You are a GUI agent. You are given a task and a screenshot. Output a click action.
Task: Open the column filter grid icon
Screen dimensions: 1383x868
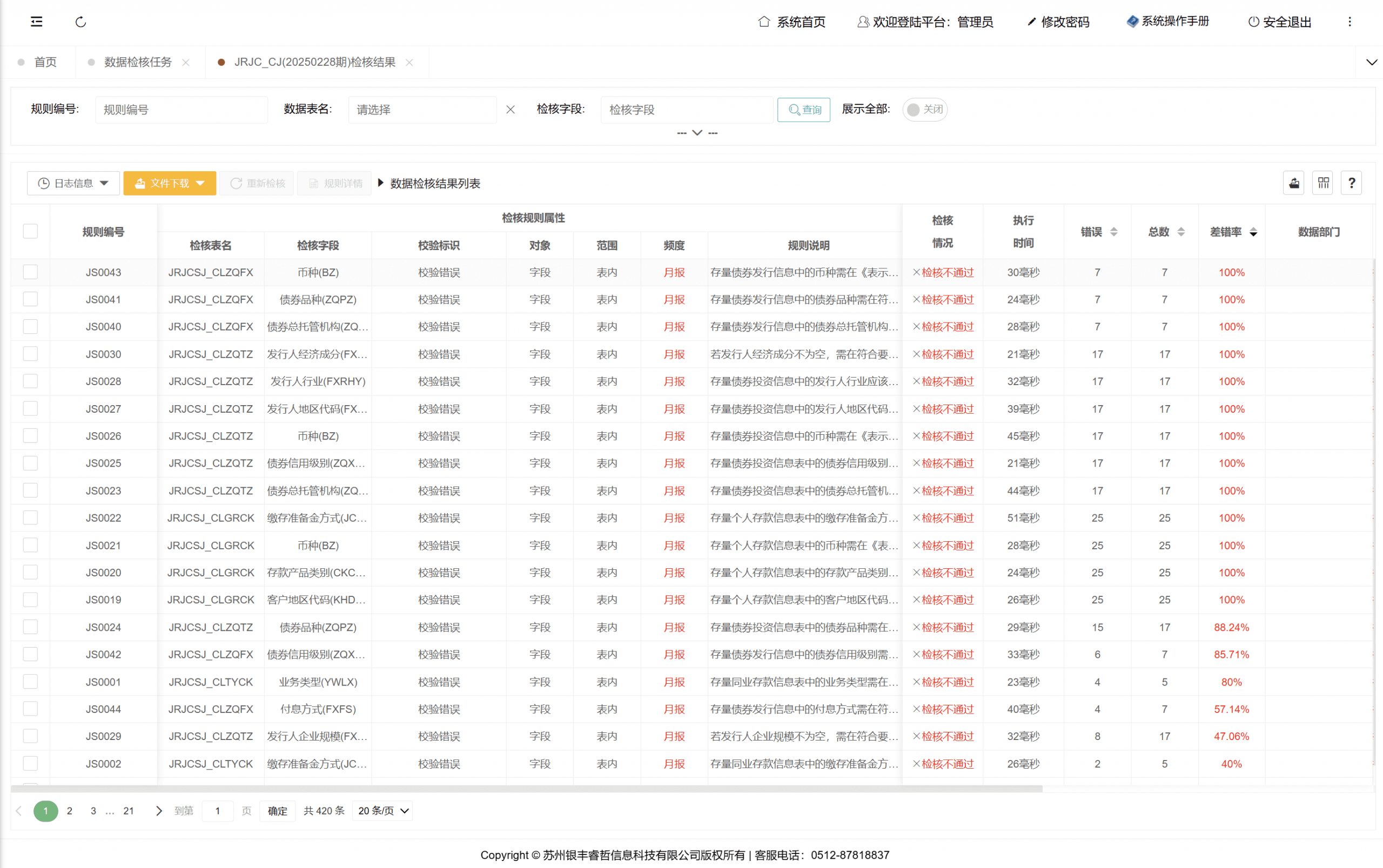[x=1322, y=183]
